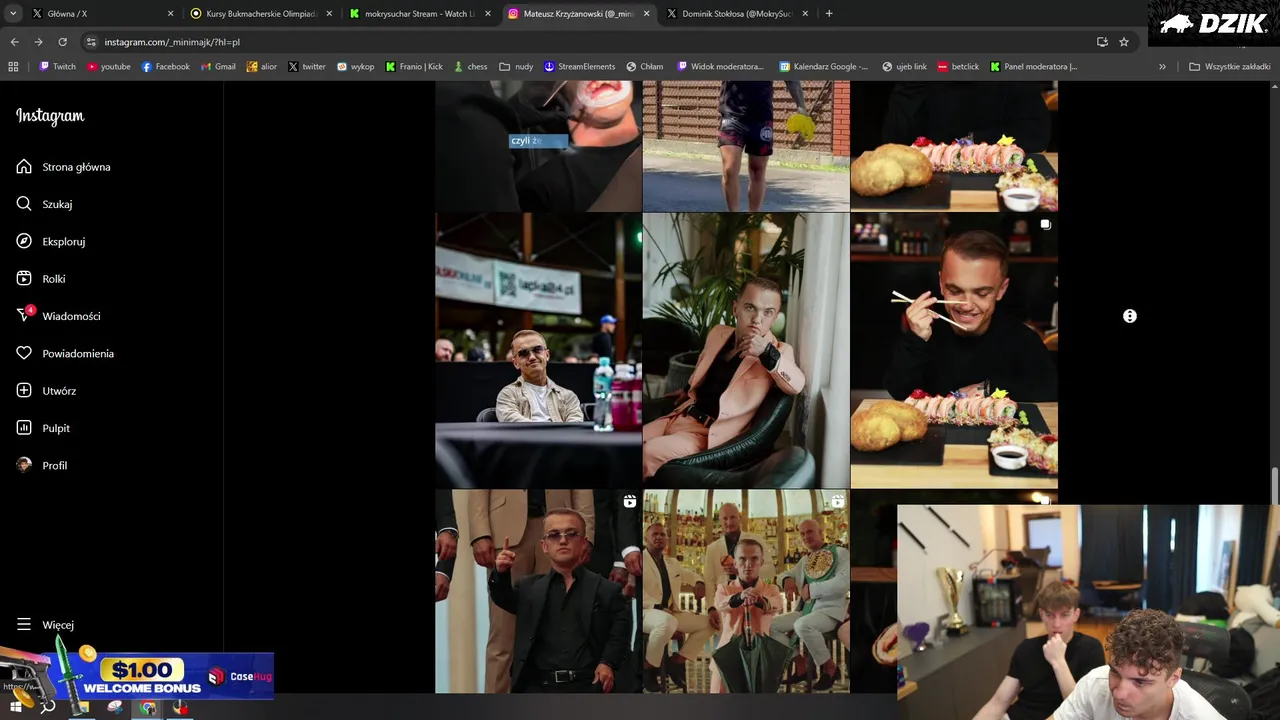Open Wiadomości with unread badge

point(58,316)
